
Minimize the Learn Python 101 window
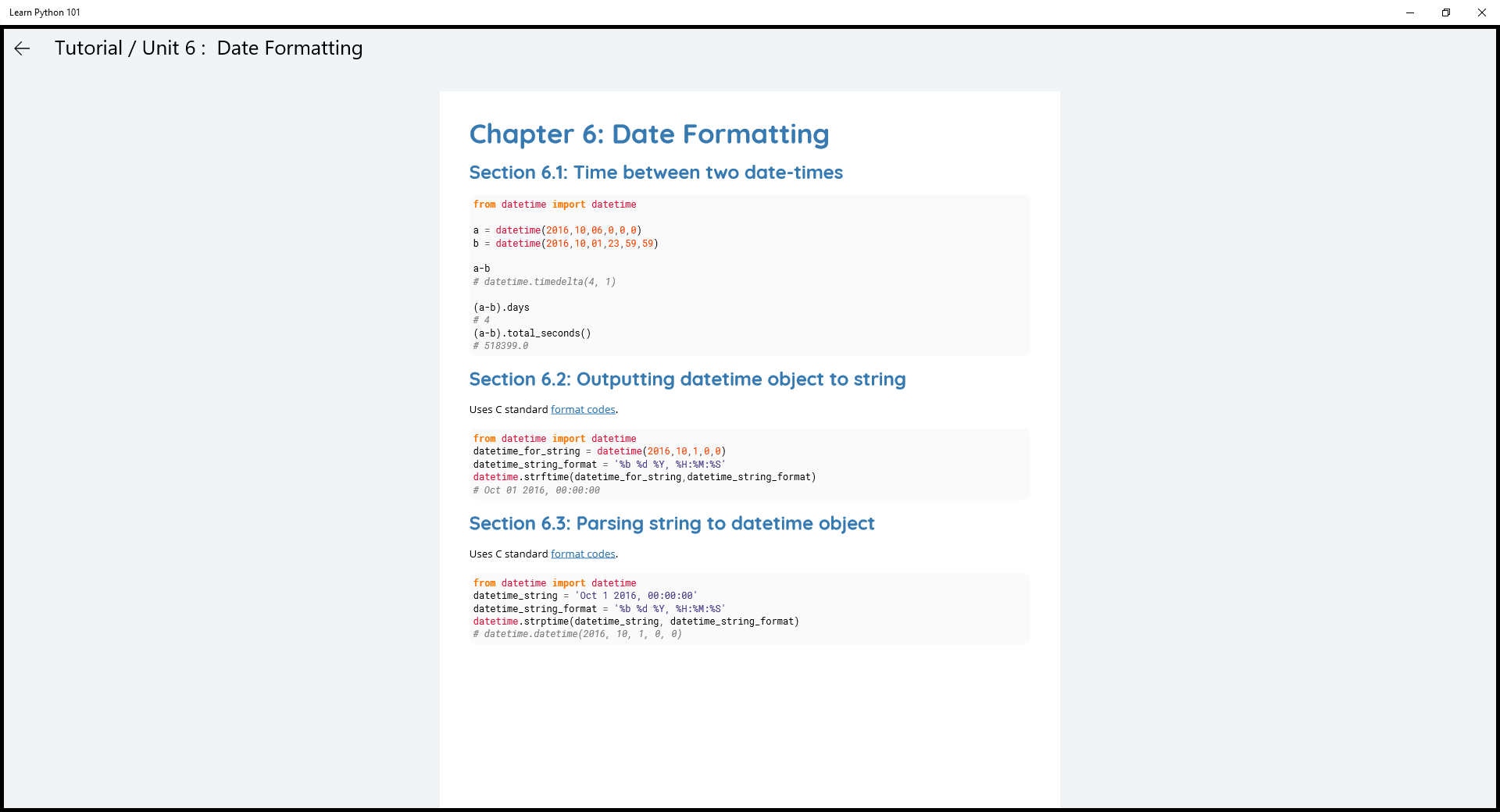click(1410, 12)
